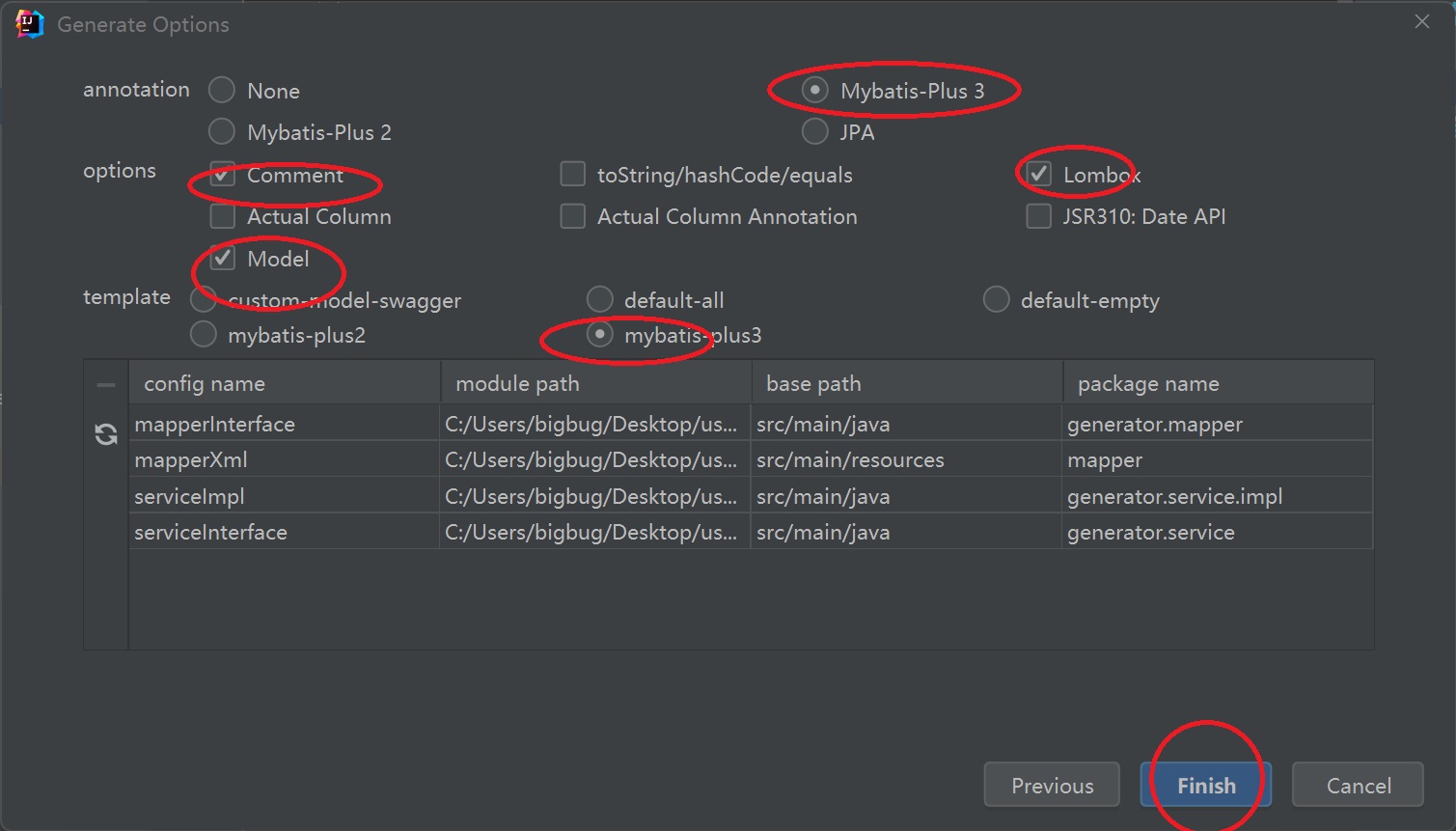This screenshot has height=831, width=1456.
Task: Enable the toString/hashCode/equals checkbox
Action: coord(573,175)
